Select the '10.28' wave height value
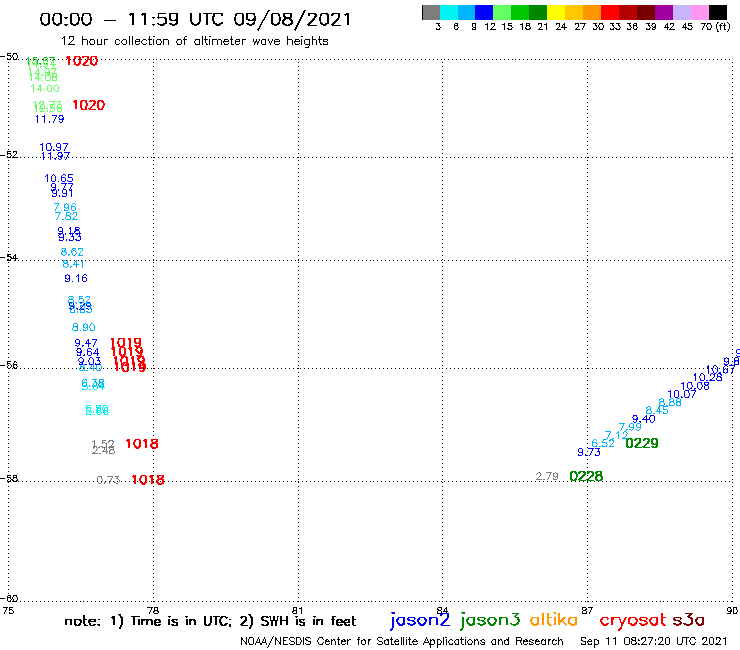The width and height of the screenshot is (740, 650). (x=707, y=377)
